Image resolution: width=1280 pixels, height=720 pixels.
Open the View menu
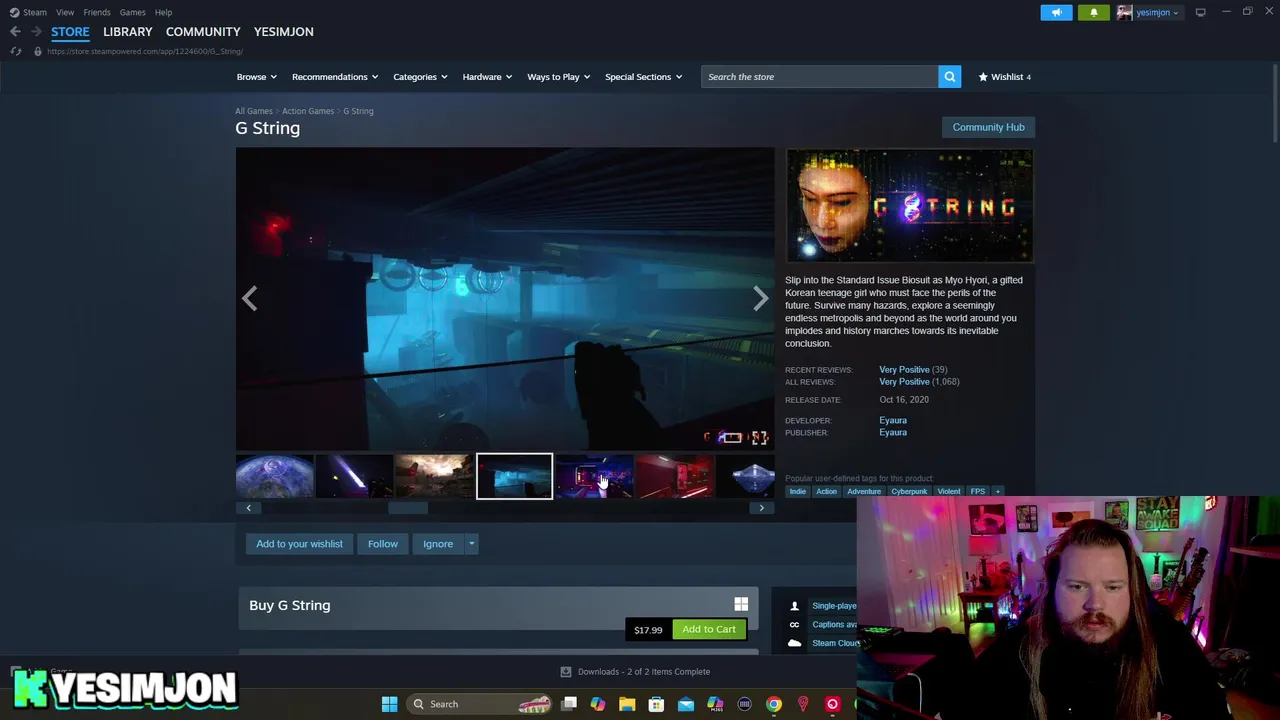coord(65,12)
